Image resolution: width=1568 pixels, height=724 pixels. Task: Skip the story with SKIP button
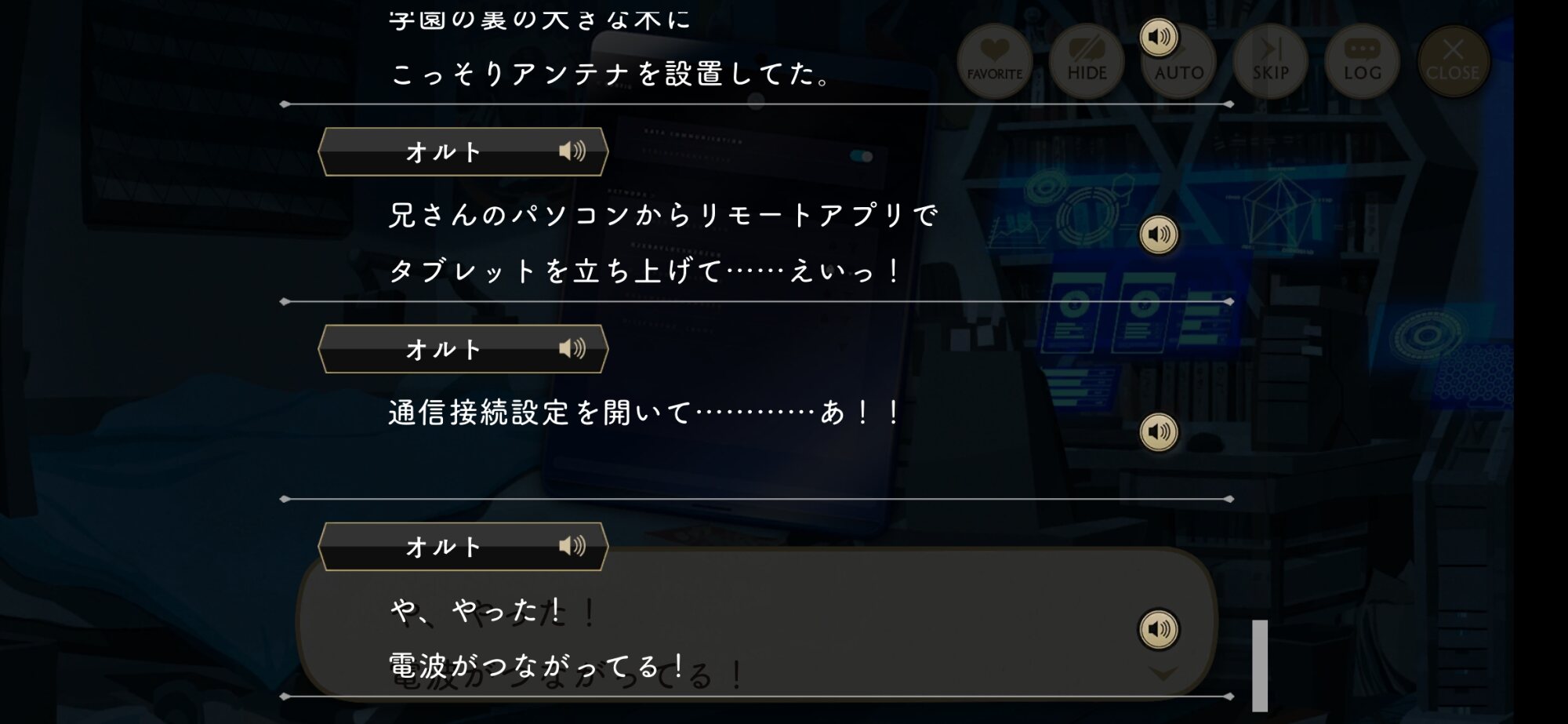coord(1270,61)
